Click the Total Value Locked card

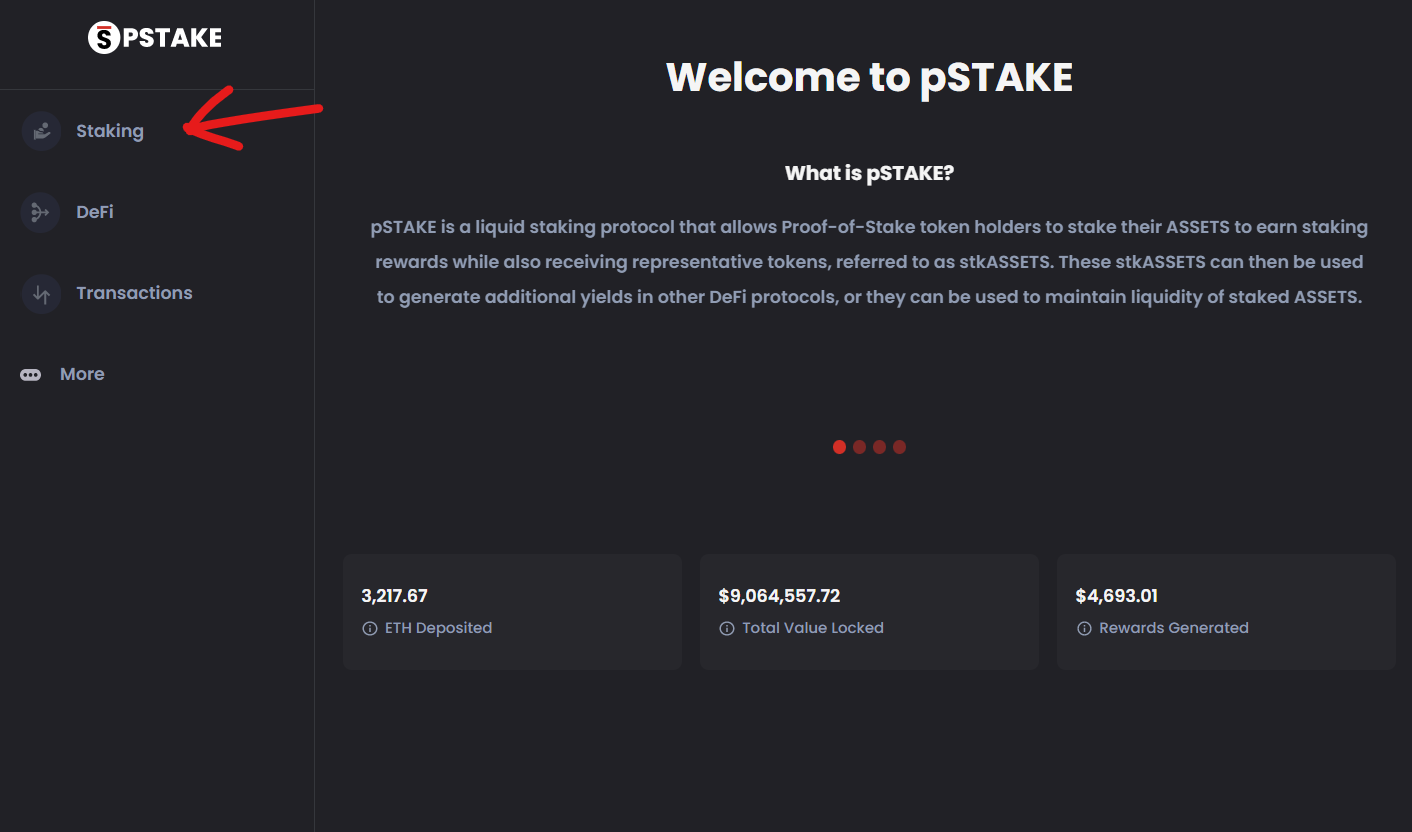click(x=869, y=612)
